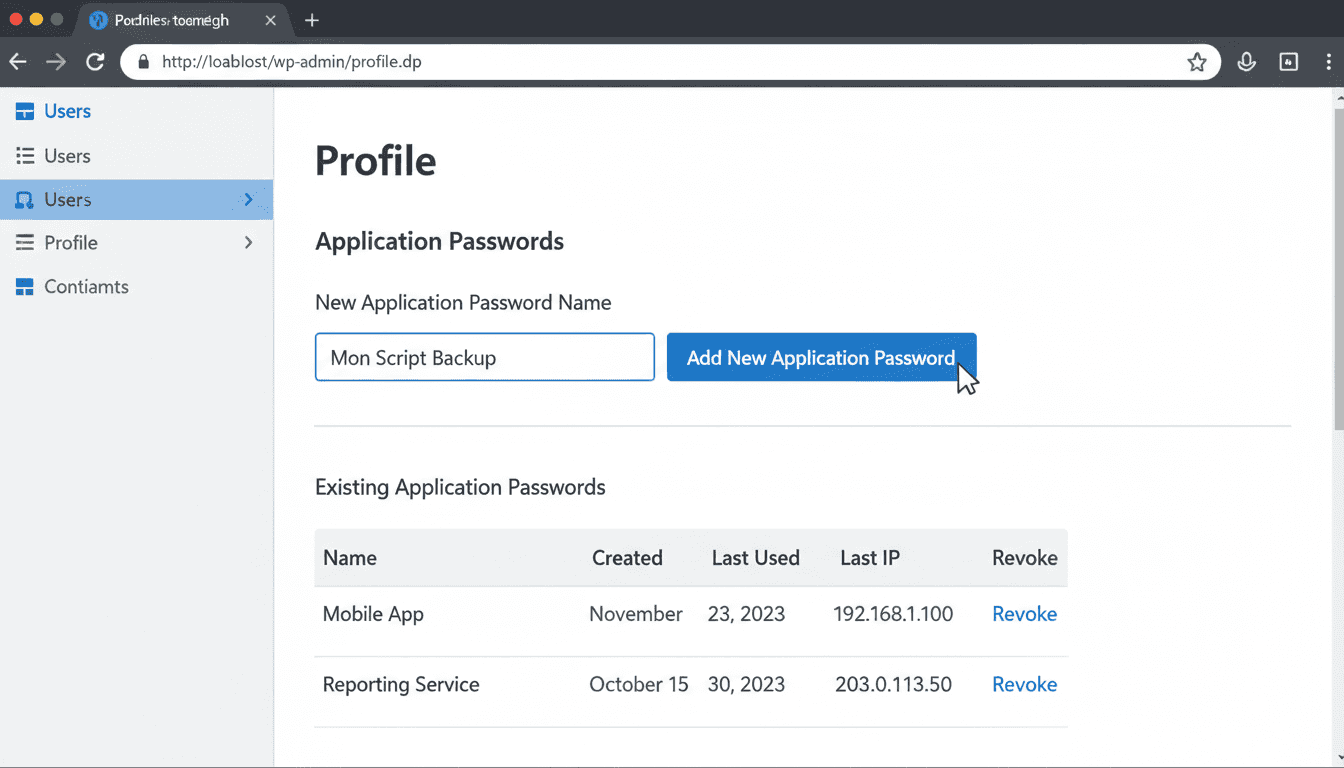
Task: Click the Reporting Service name cell
Action: point(401,685)
